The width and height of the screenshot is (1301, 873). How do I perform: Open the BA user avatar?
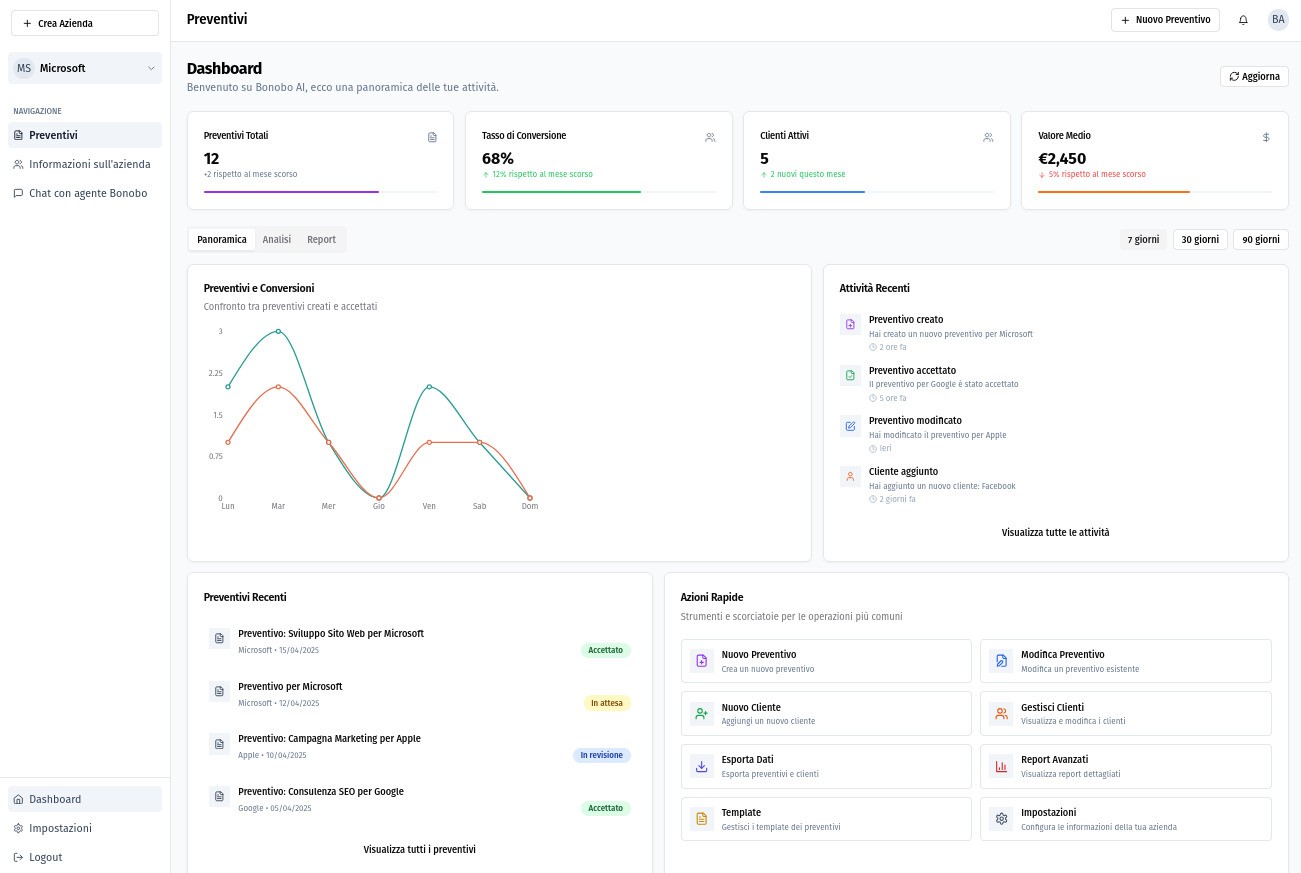click(1278, 20)
